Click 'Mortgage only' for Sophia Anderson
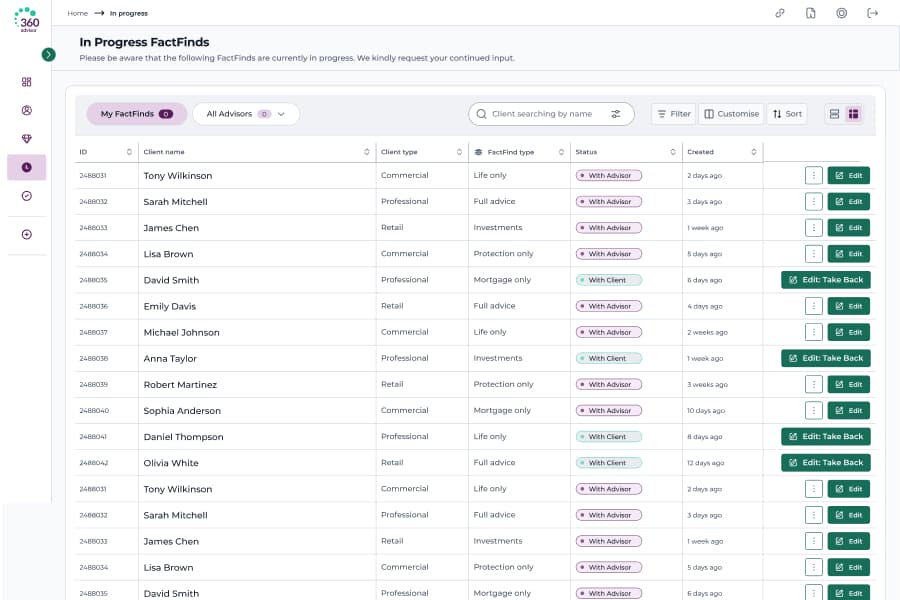This screenshot has width=900, height=600. [502, 411]
